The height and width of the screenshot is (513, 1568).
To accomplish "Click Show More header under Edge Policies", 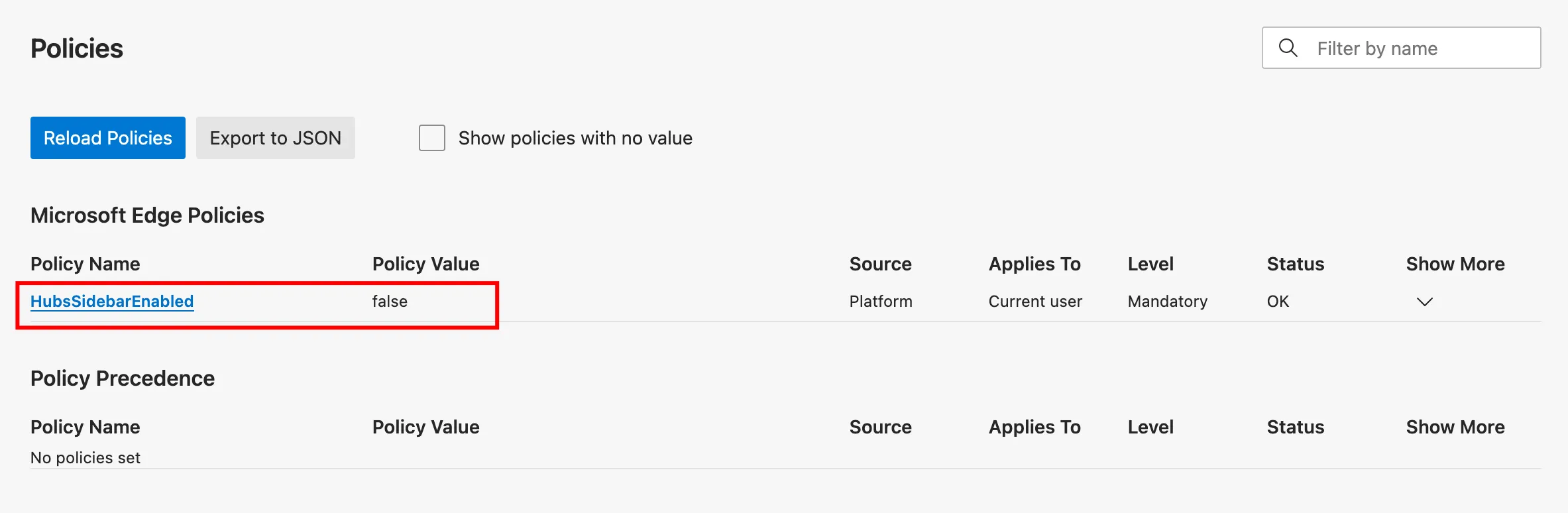I will (x=1455, y=264).
